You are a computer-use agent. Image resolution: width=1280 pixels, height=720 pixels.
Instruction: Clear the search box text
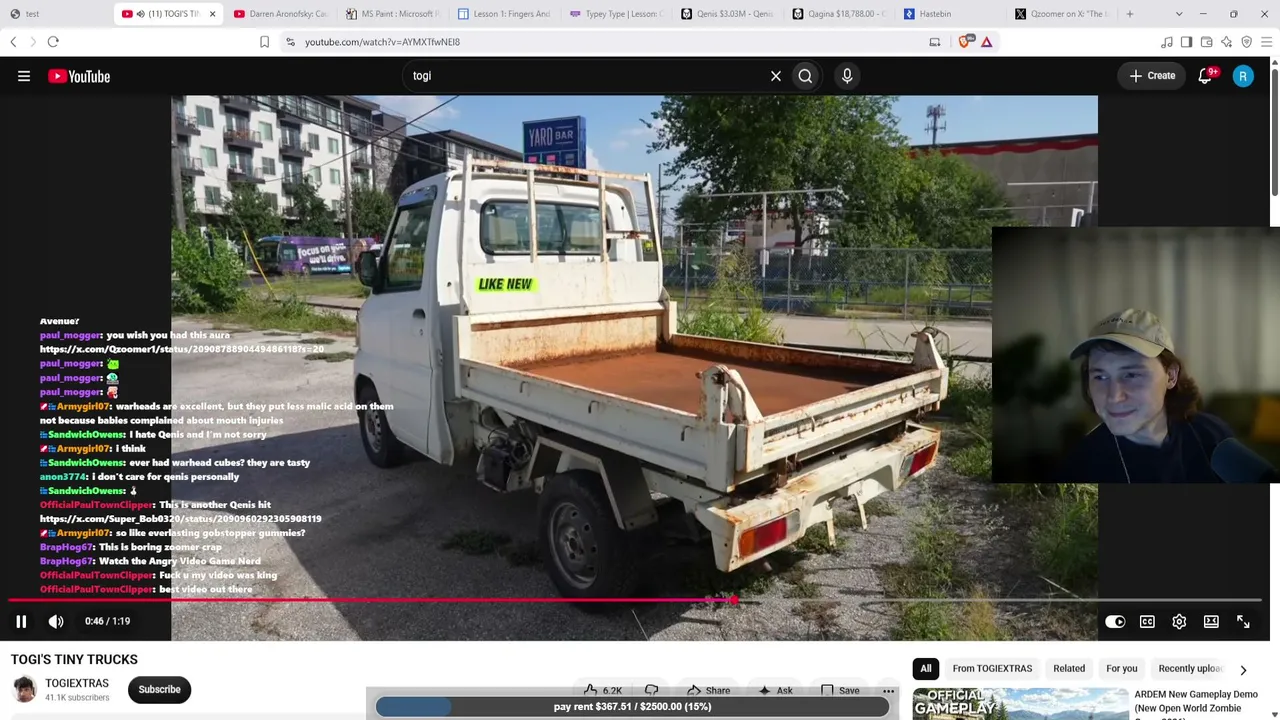(775, 76)
